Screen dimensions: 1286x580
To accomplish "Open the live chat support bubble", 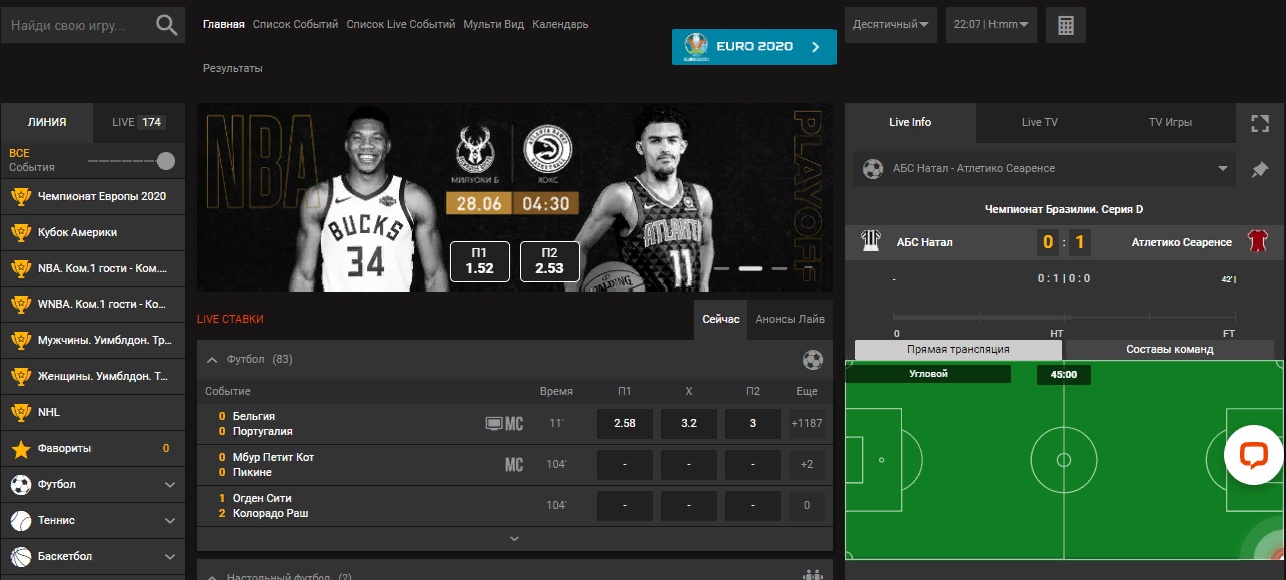I will pos(1253,456).
